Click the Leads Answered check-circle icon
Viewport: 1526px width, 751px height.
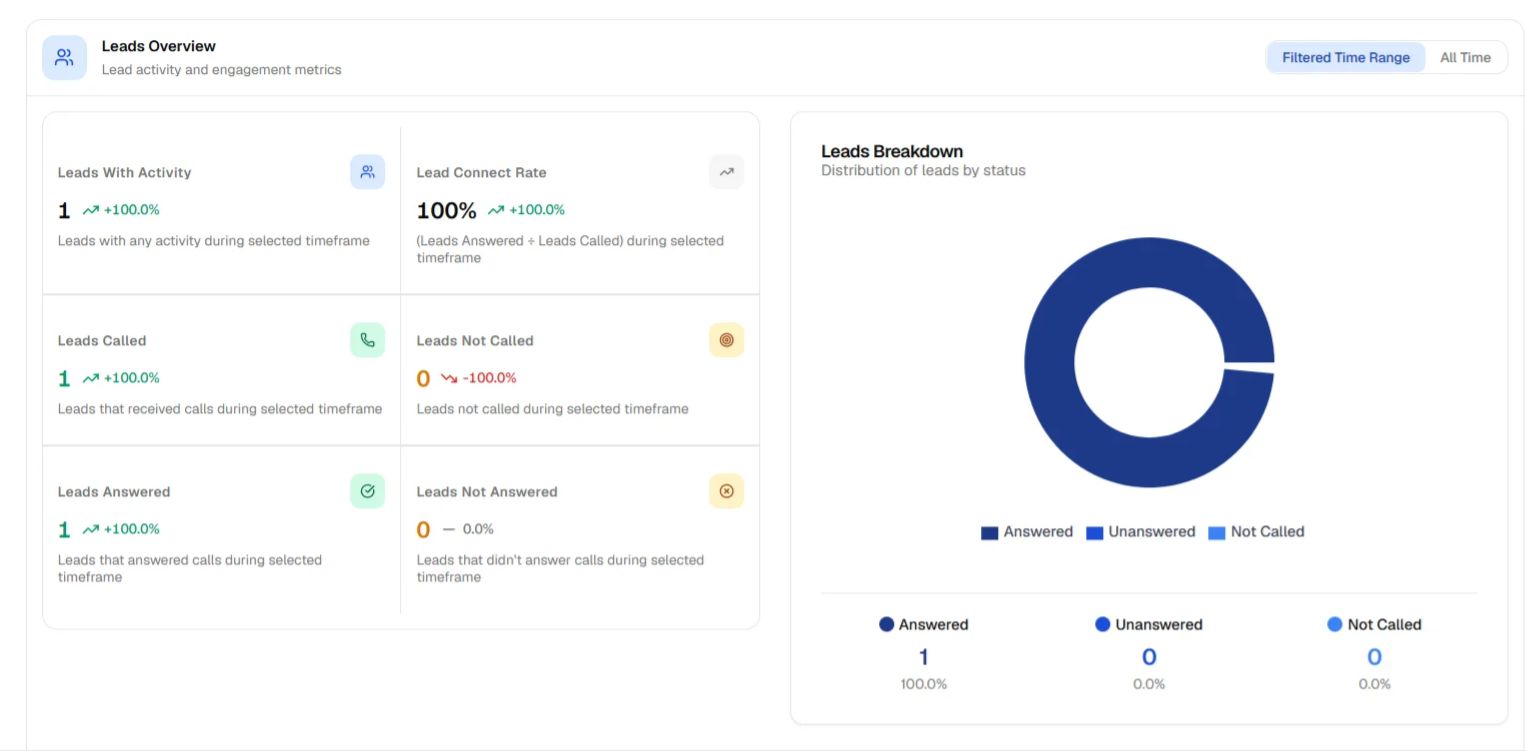pyautogui.click(x=367, y=491)
